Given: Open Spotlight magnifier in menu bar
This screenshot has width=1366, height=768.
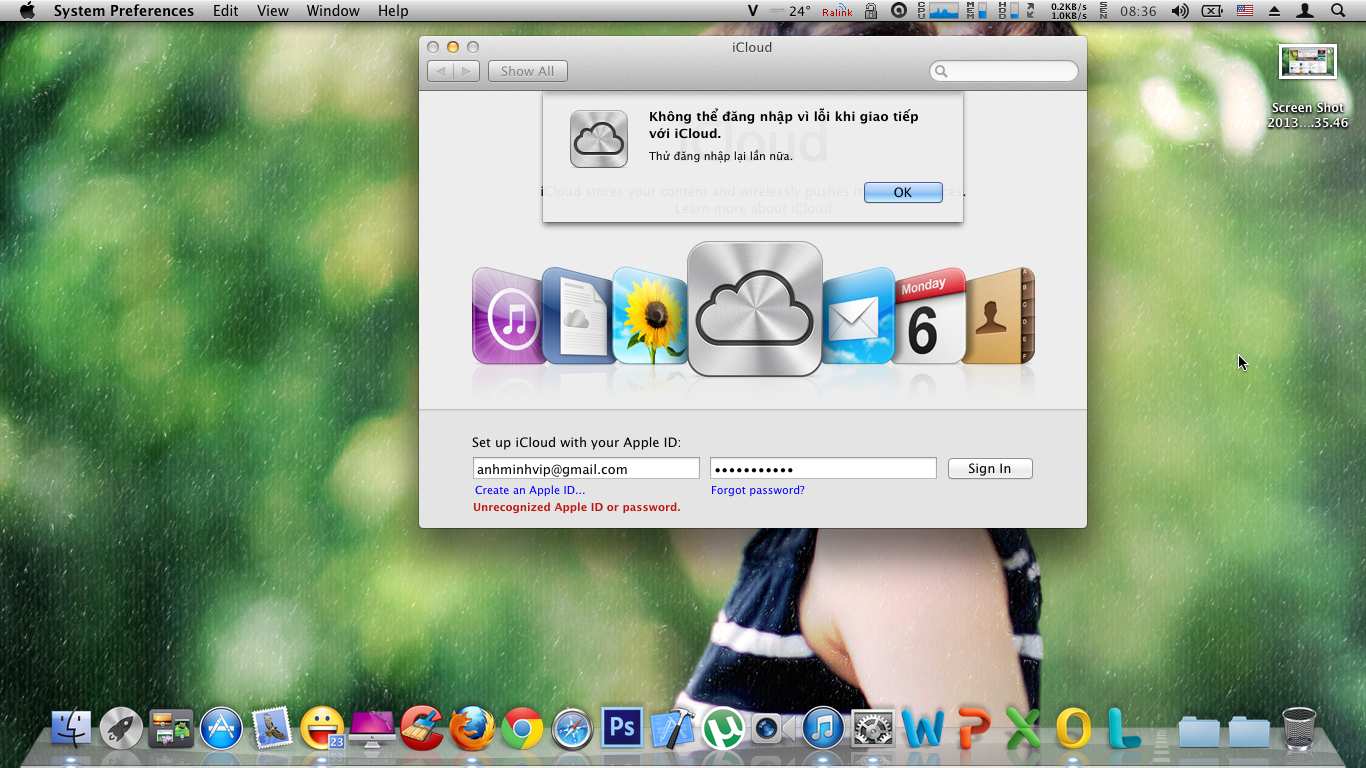Looking at the screenshot, I should (x=1338, y=11).
